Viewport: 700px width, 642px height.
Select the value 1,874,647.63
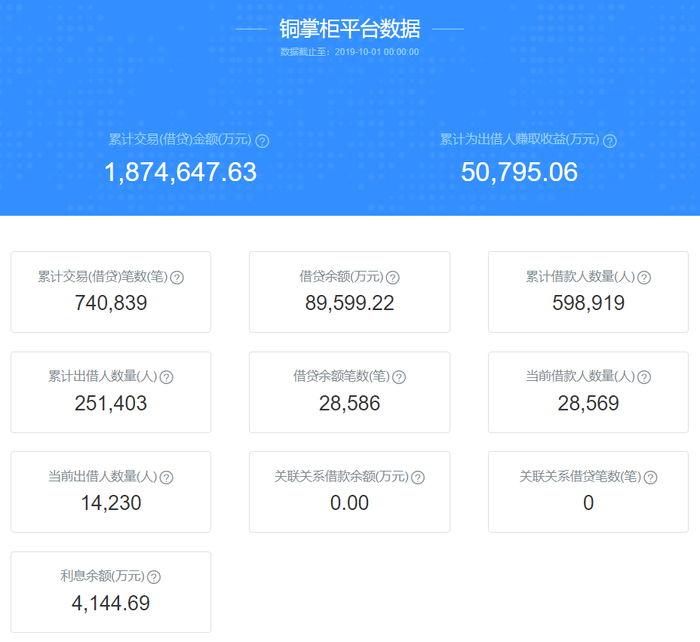(x=180, y=172)
